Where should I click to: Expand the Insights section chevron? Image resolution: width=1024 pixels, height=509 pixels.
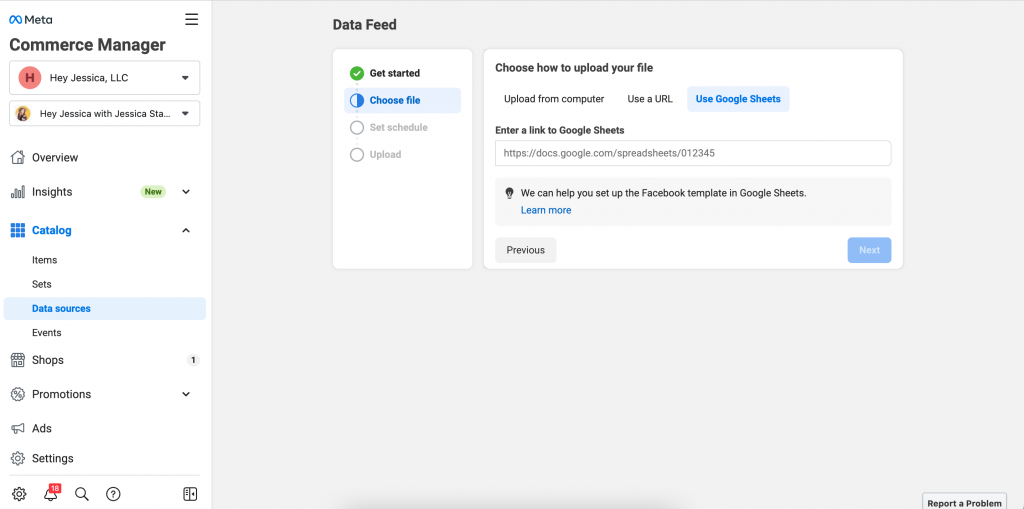point(186,192)
